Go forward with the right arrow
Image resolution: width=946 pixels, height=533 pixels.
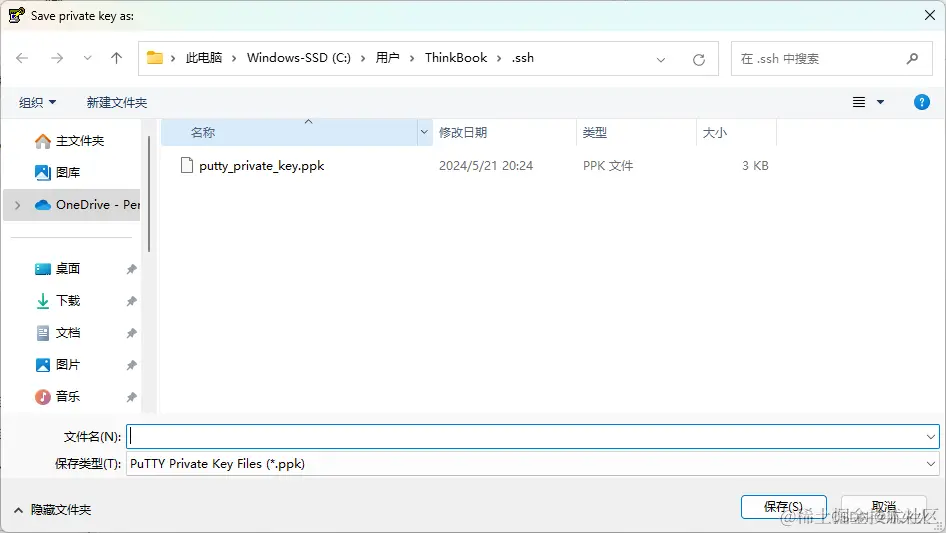point(57,58)
